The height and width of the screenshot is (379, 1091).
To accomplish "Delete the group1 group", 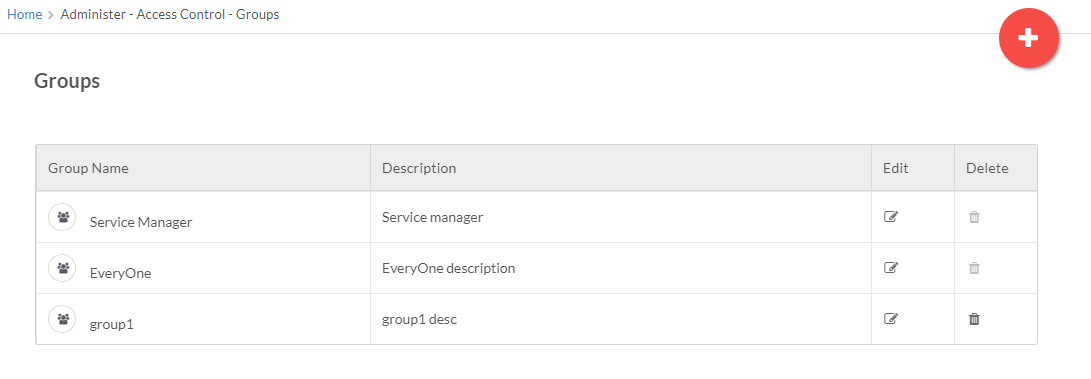I will pos(974,318).
